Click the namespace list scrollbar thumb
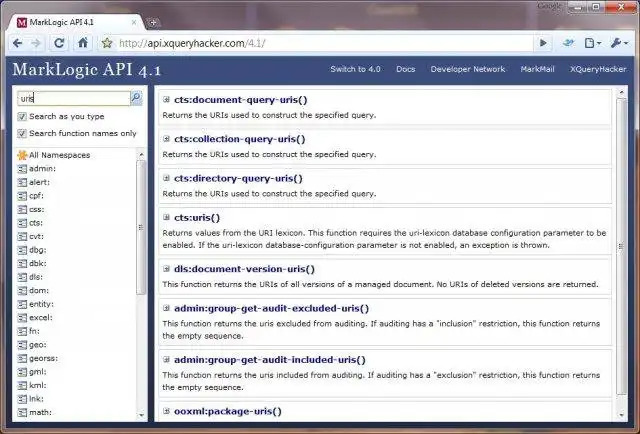Screen dimensions: 640x434 [141, 227]
